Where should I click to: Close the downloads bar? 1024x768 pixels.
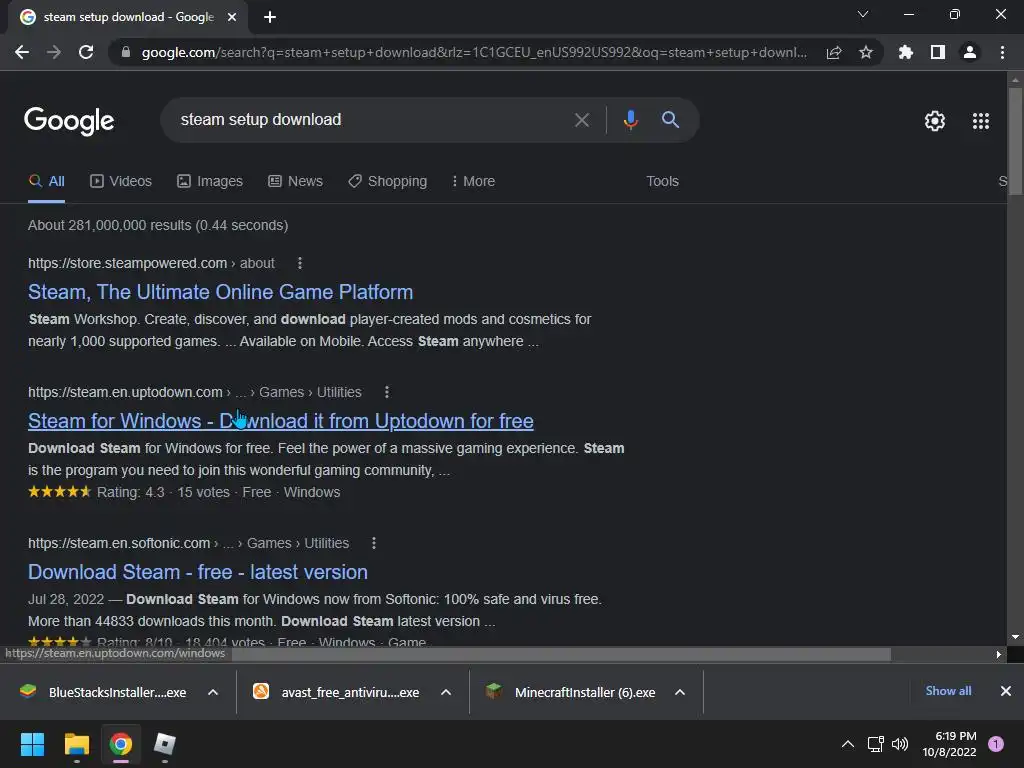click(x=1006, y=691)
